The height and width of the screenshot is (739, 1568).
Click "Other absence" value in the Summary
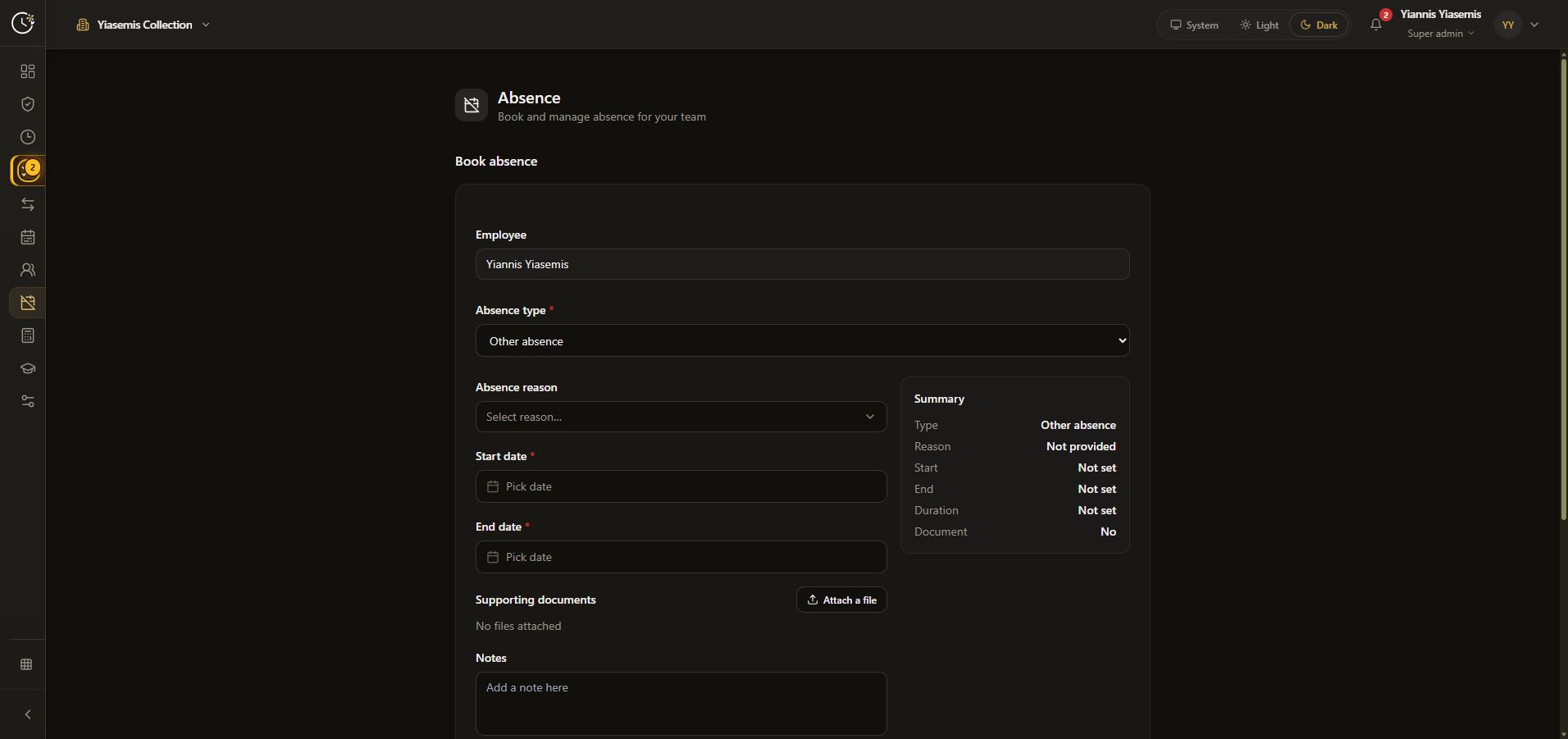pyautogui.click(x=1078, y=425)
